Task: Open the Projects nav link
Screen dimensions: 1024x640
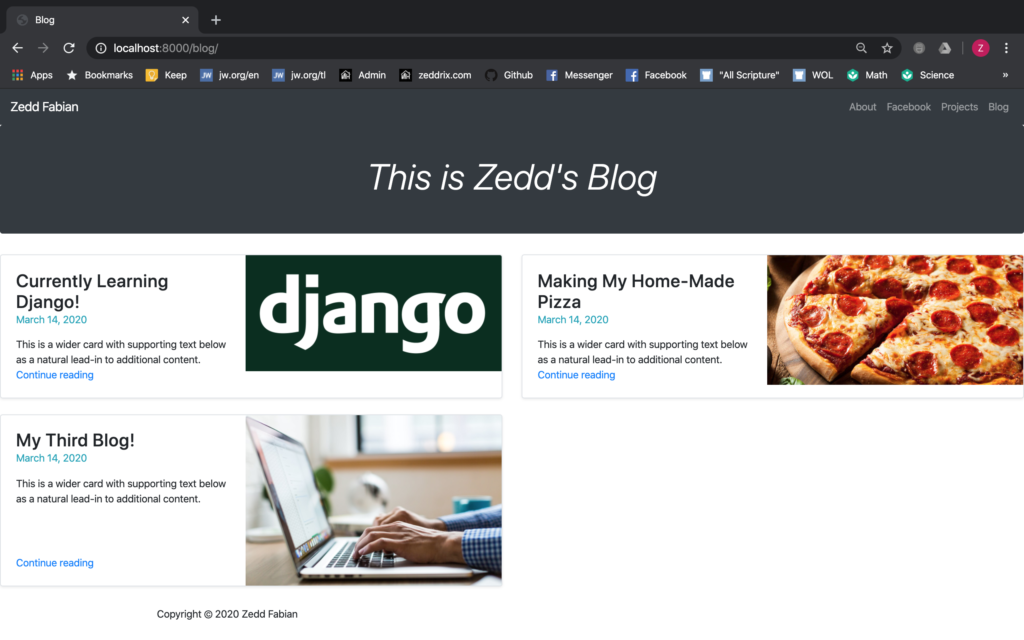Action: point(959,106)
